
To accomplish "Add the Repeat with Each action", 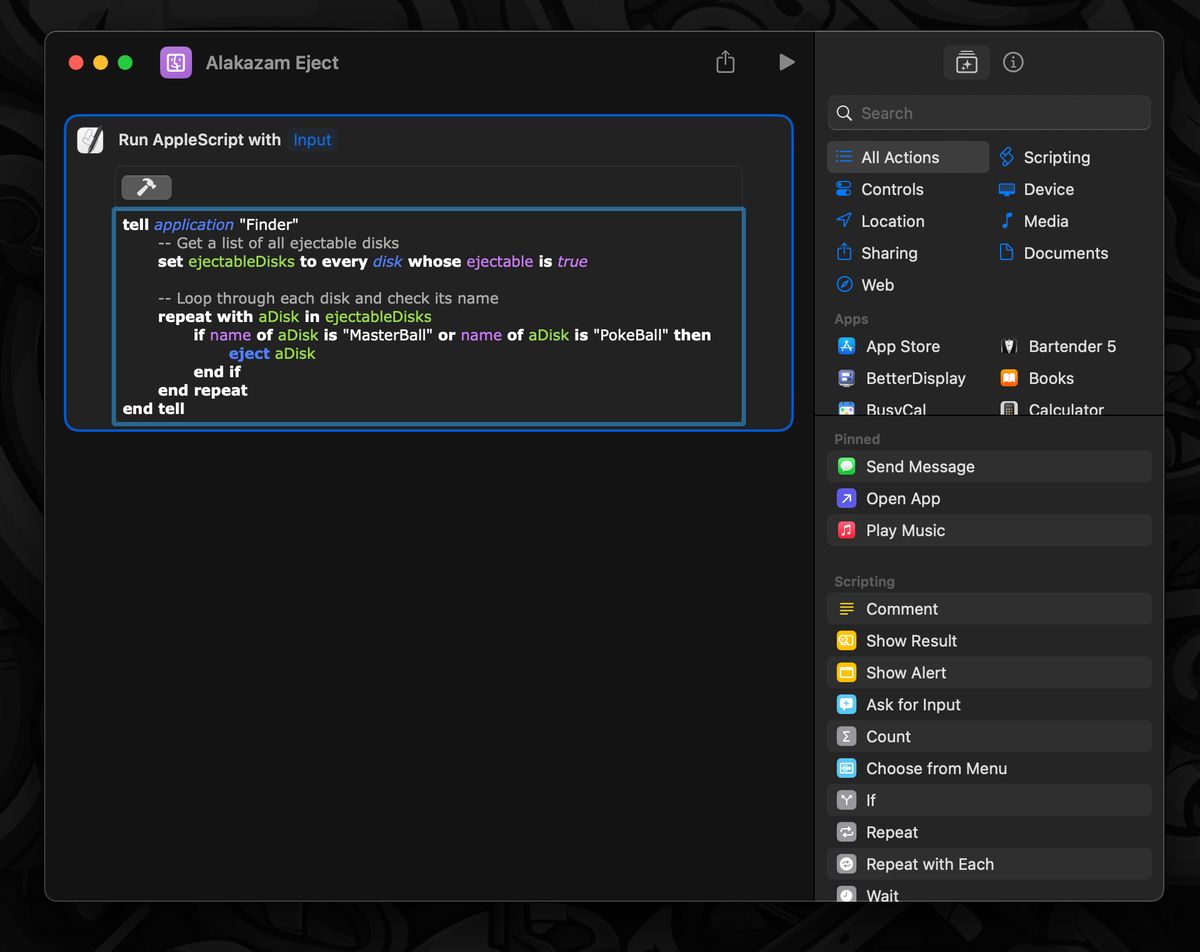I will tap(989, 864).
